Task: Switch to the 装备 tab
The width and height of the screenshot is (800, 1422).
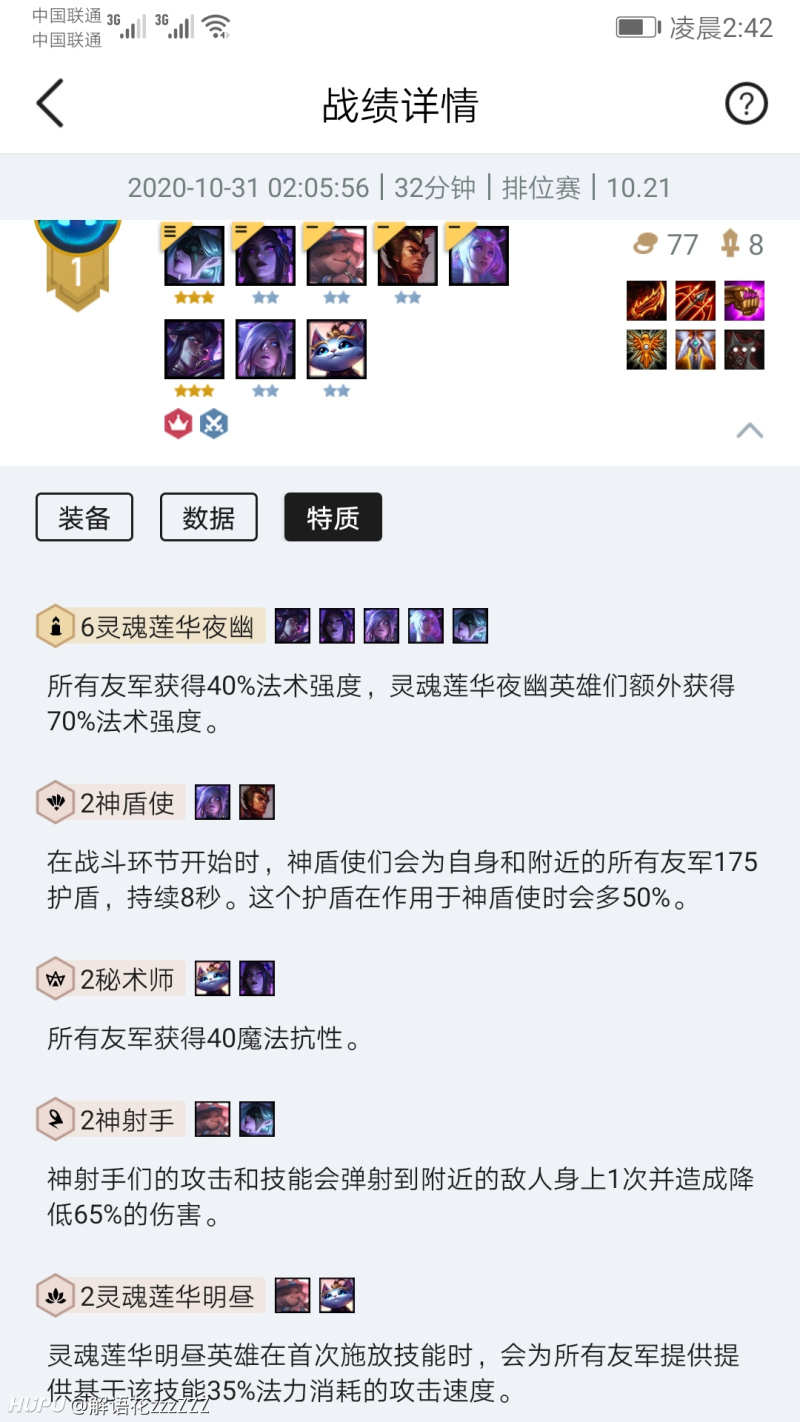Action: tap(84, 518)
